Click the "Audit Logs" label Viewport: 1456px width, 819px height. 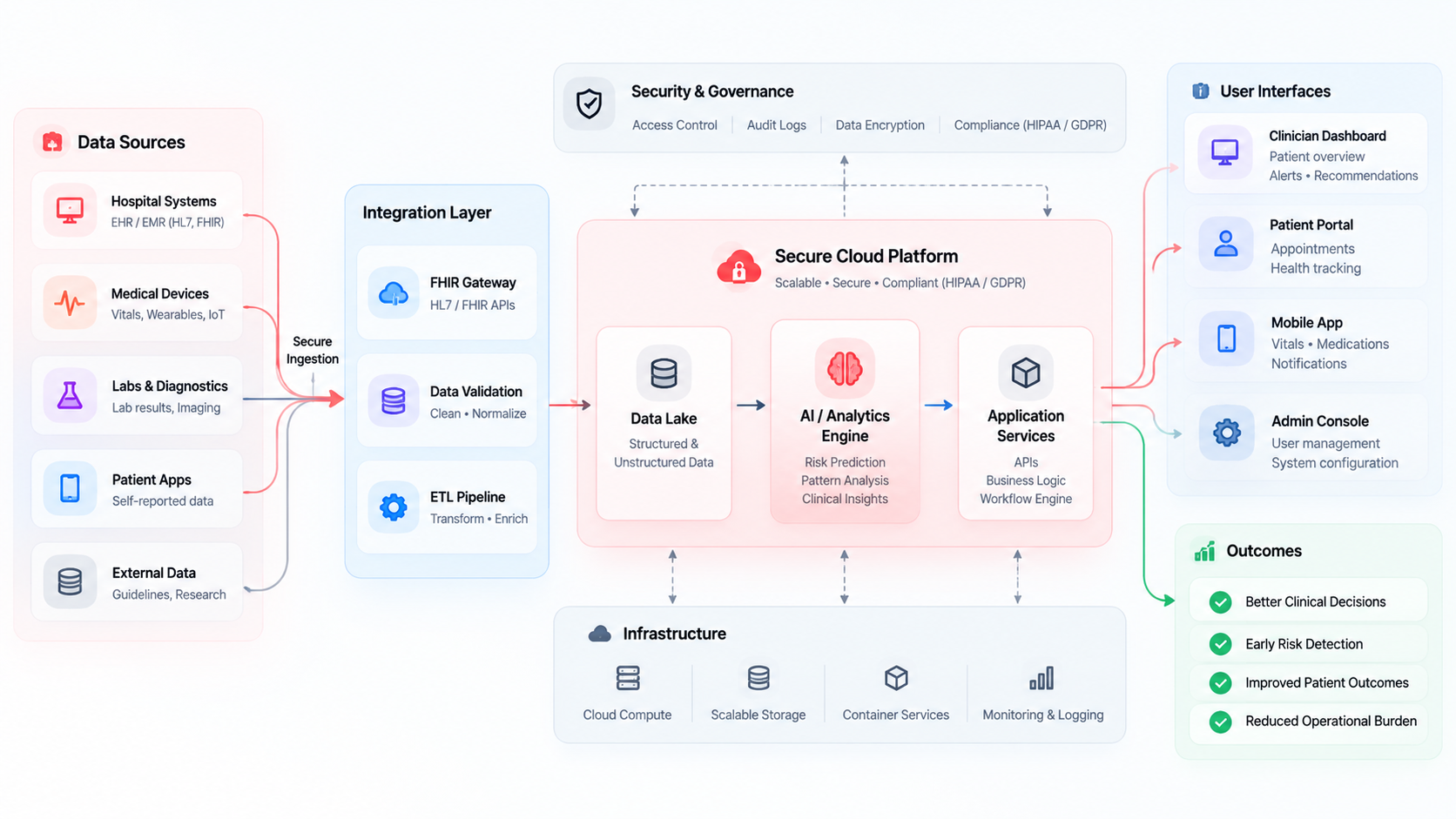pyautogui.click(x=777, y=125)
